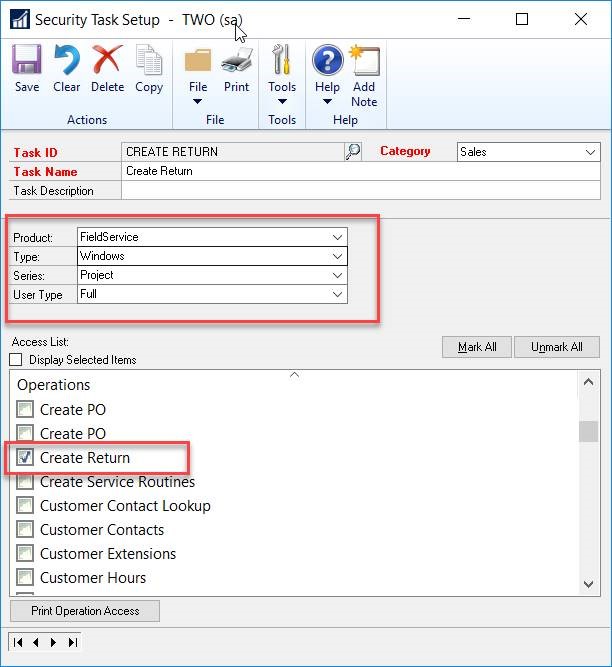Go to the next record
Image resolution: width=612 pixels, height=667 pixels.
click(x=53, y=642)
